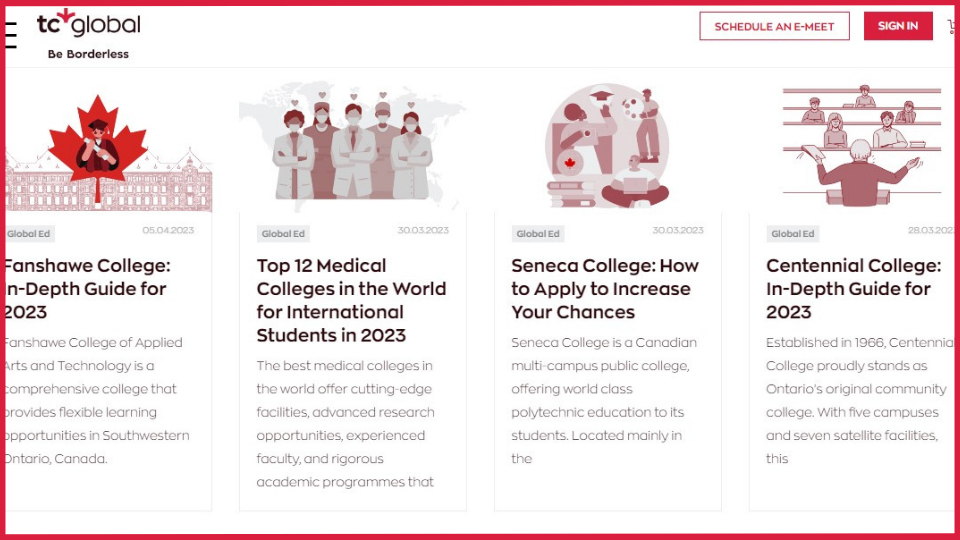
Task: Select Global Ed tag on Centennial card
Action: (792, 233)
